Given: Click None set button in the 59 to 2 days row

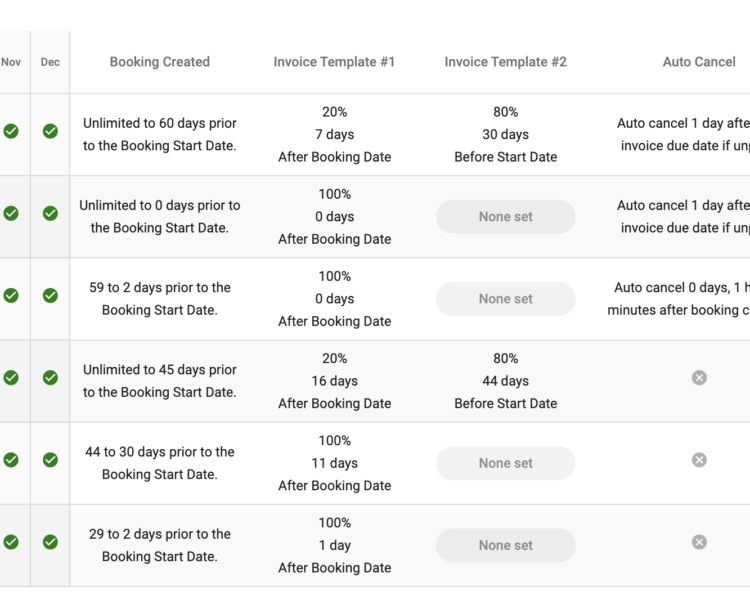Looking at the screenshot, I should click(506, 299).
